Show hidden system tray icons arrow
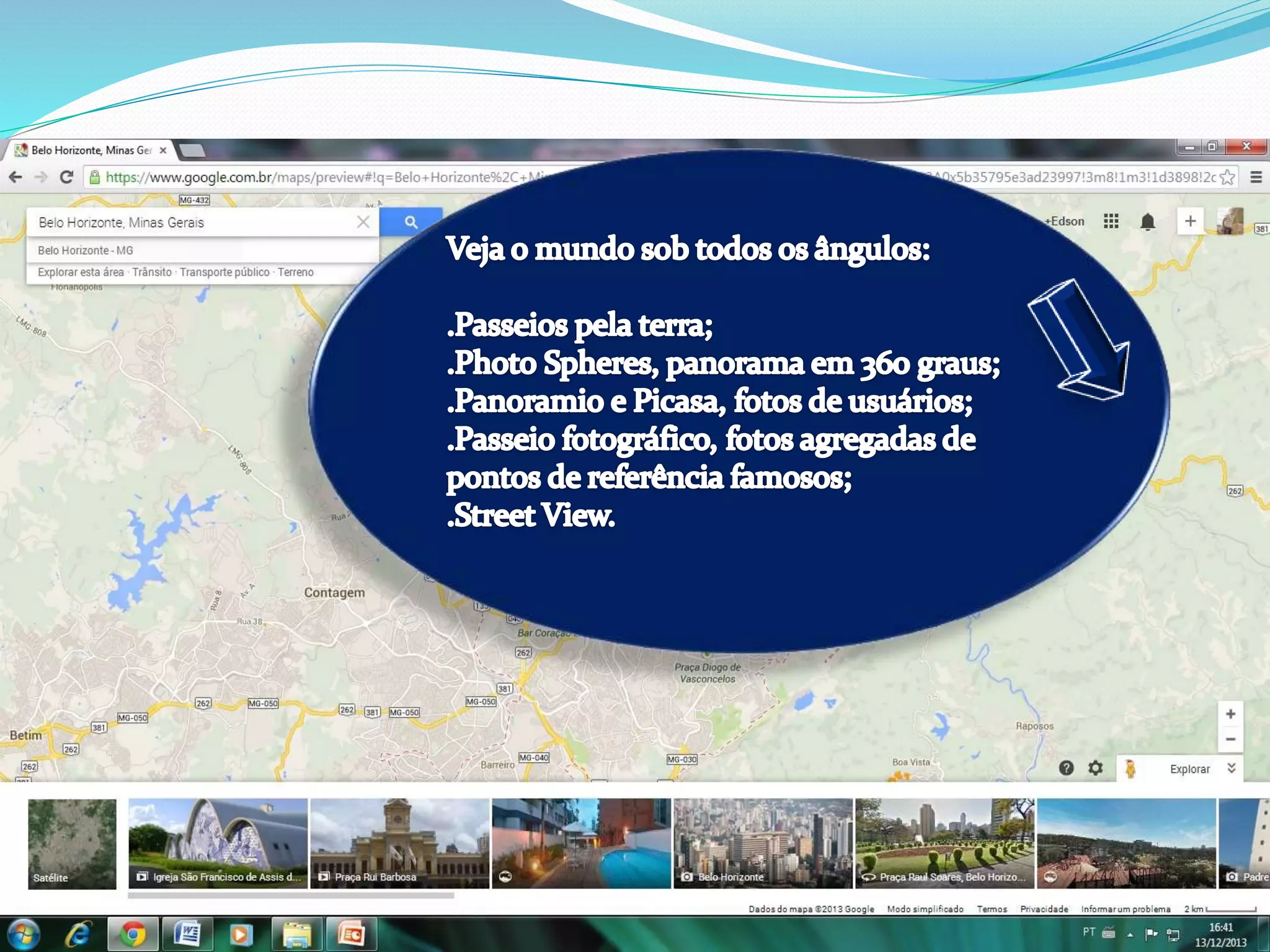This screenshot has width=1270, height=952. pyautogui.click(x=1130, y=934)
